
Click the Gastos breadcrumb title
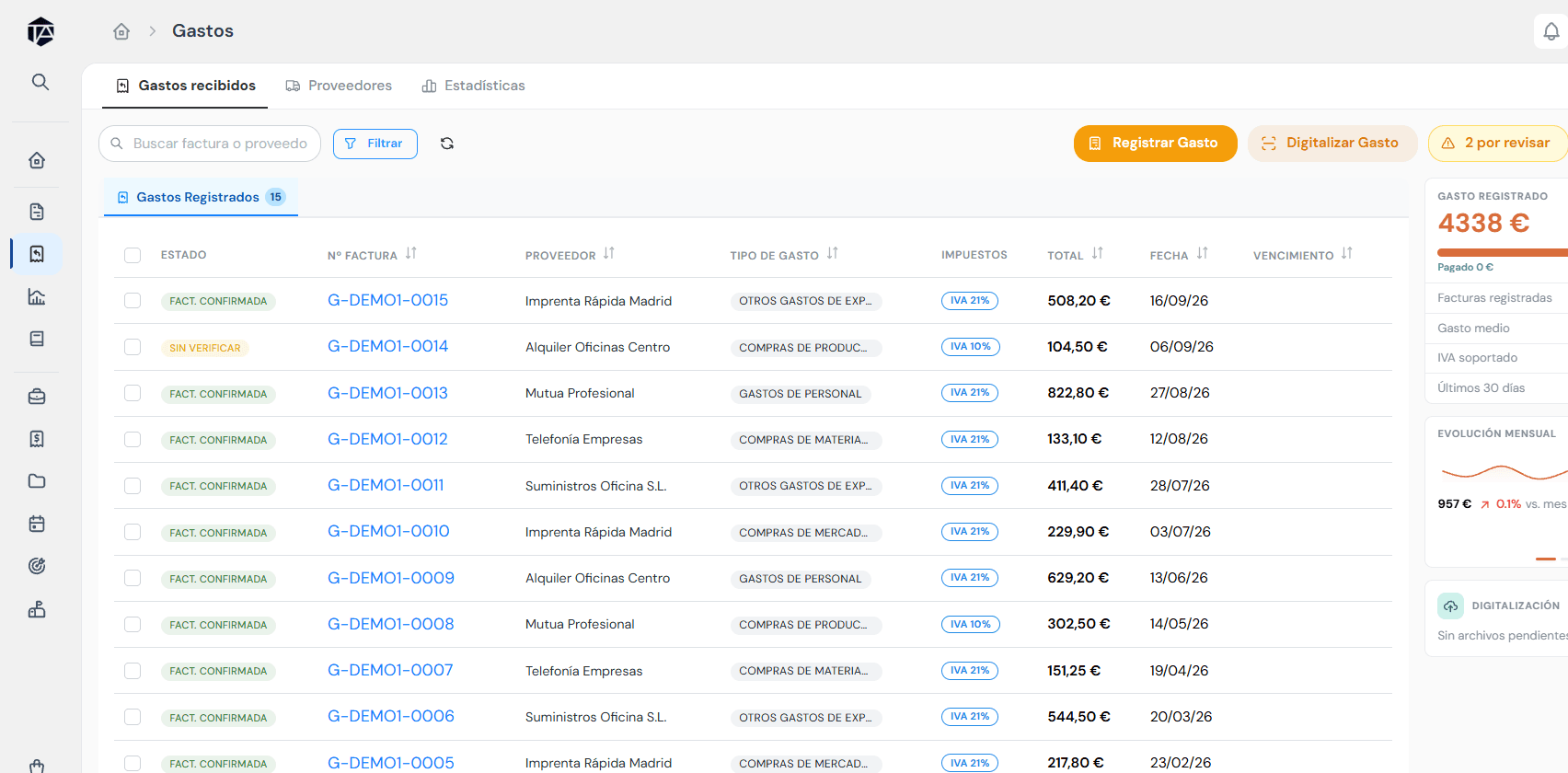click(x=202, y=31)
